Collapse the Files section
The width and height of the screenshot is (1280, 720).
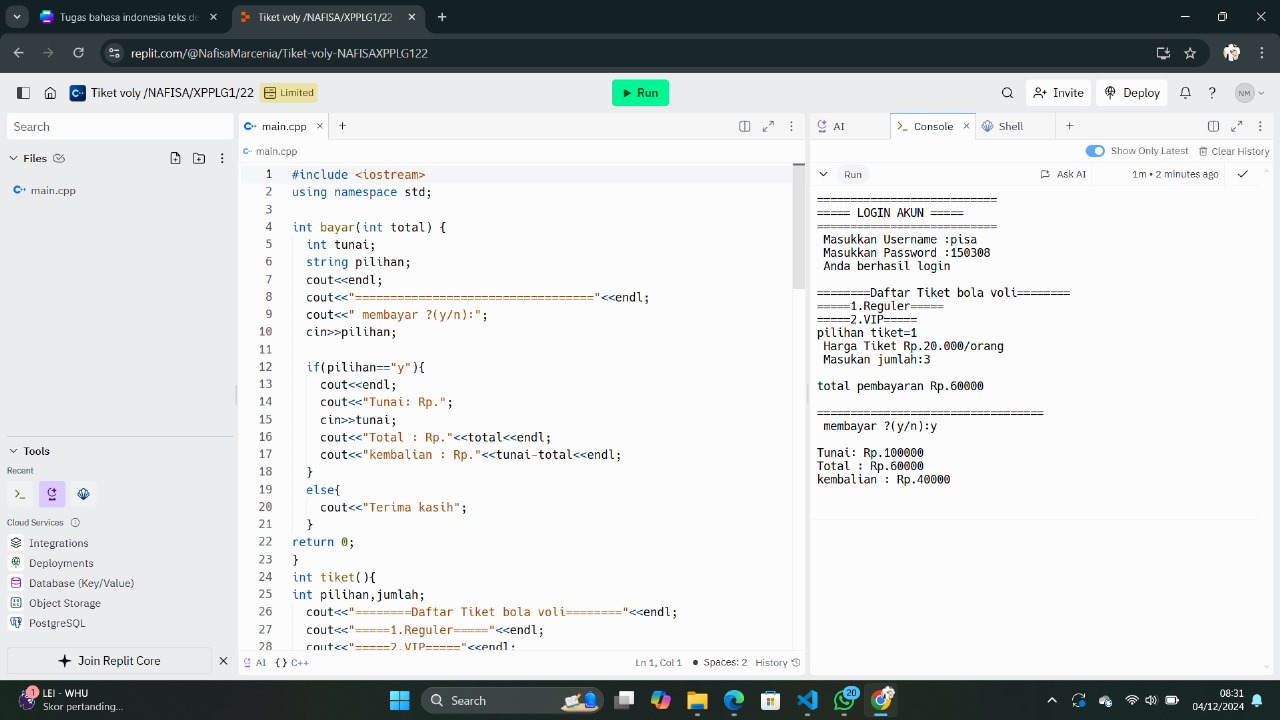click(14, 158)
